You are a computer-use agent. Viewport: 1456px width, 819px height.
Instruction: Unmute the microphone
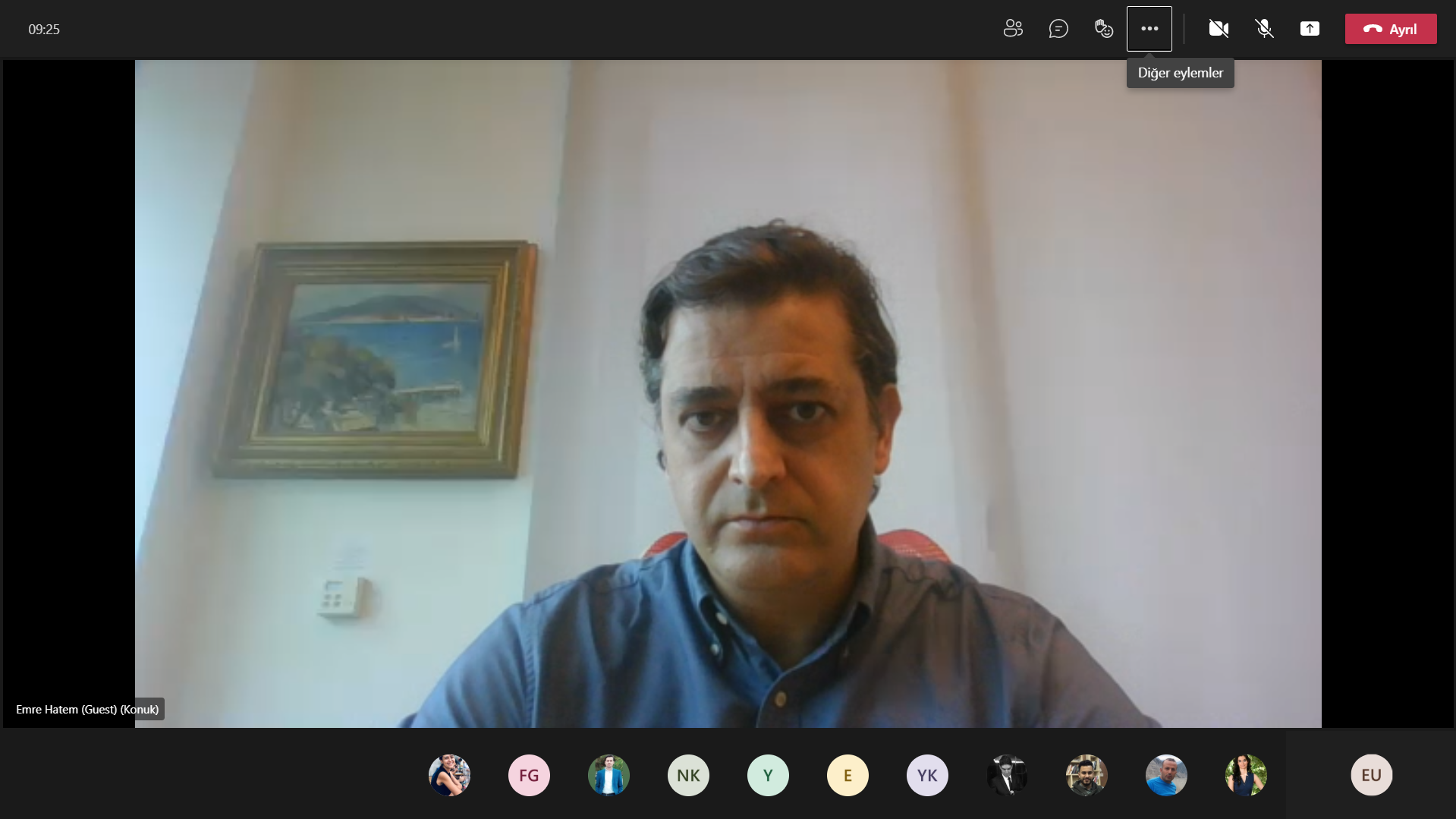[1264, 29]
